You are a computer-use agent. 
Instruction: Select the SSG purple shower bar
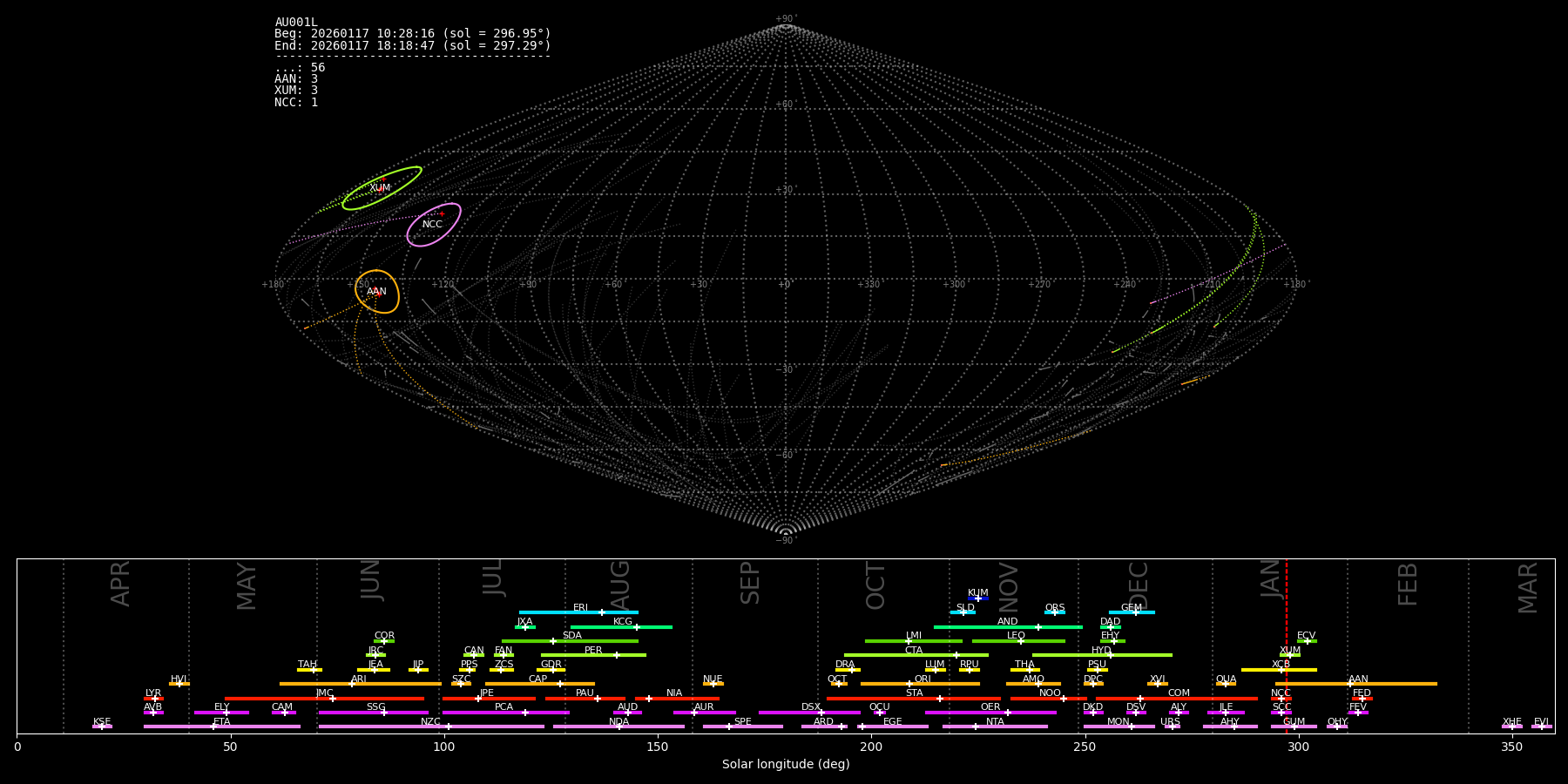[x=374, y=713]
